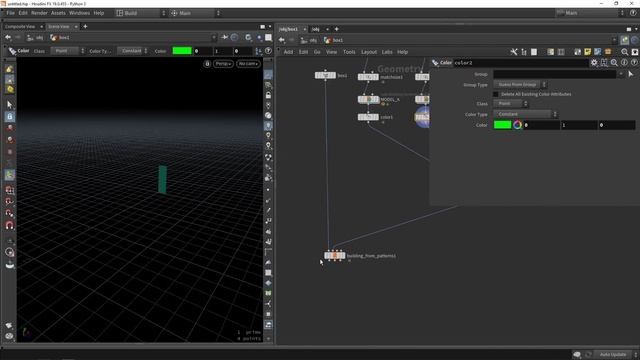Viewport: 640px width, 360px height.
Task: Activate the magnet snapping tool in left toolbar
Action: click(x=10, y=225)
